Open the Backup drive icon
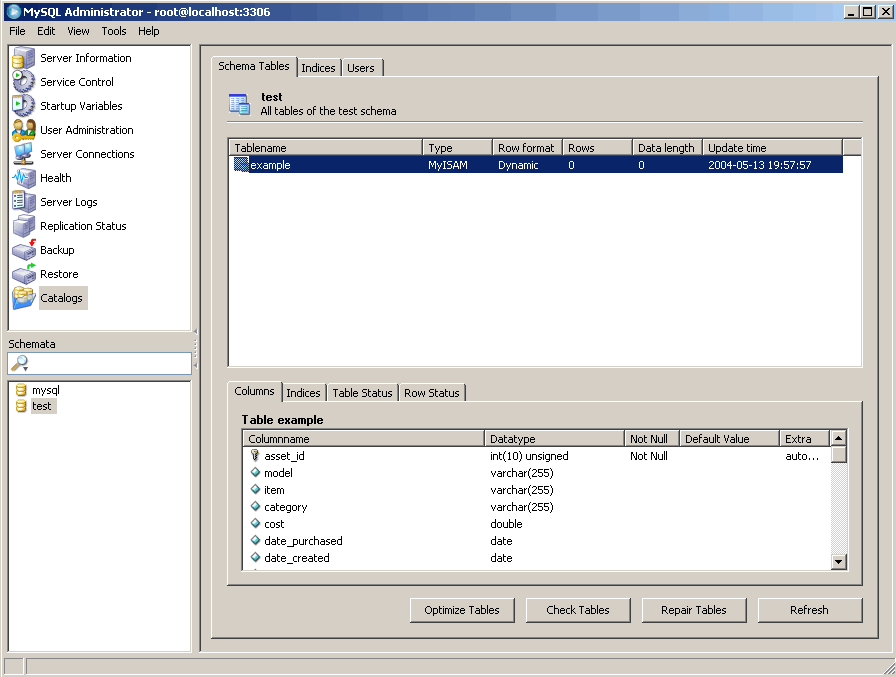Screen dimensions: 896x677 [23, 250]
